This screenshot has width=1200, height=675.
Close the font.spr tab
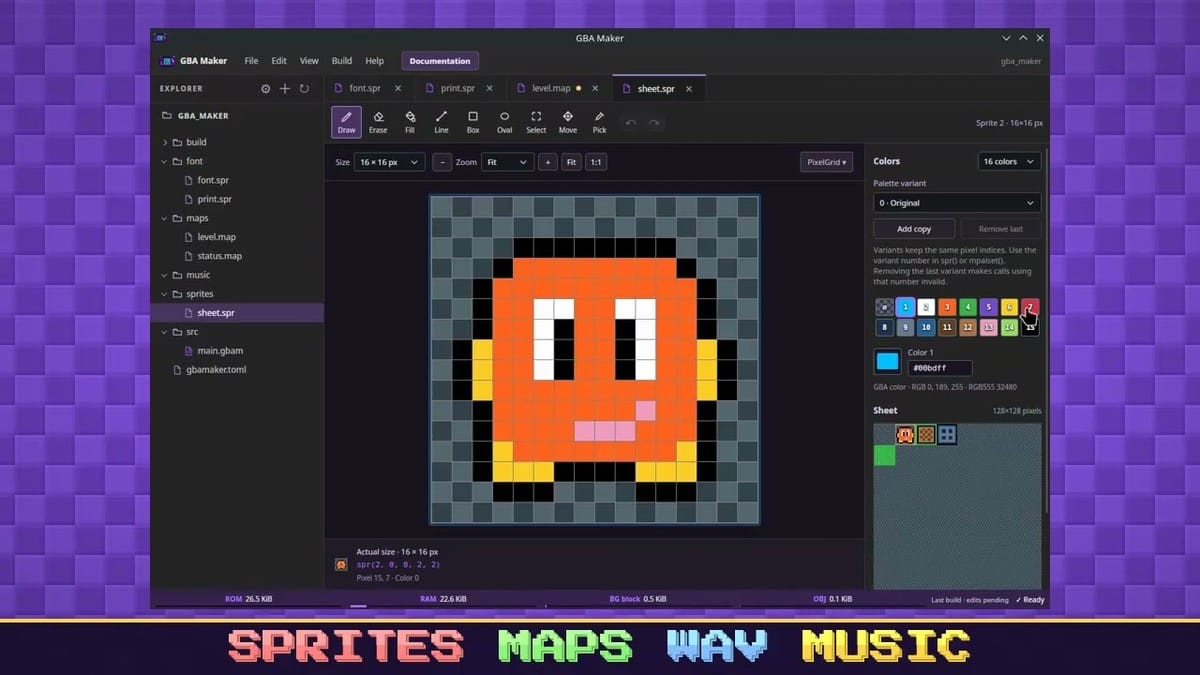pos(398,88)
